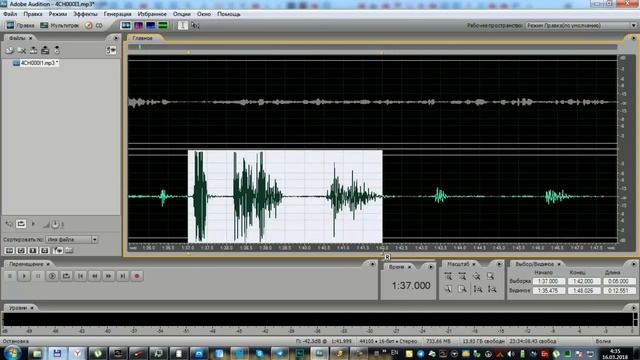Select the Главное tab

142,38
